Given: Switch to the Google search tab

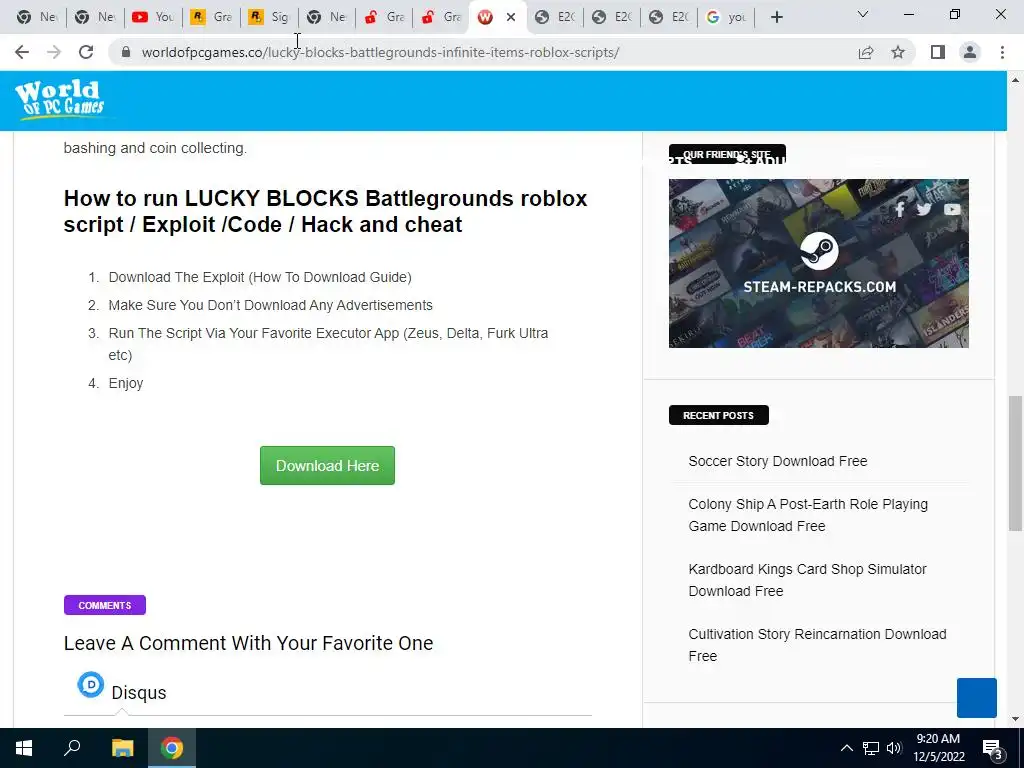Looking at the screenshot, I should point(726,17).
